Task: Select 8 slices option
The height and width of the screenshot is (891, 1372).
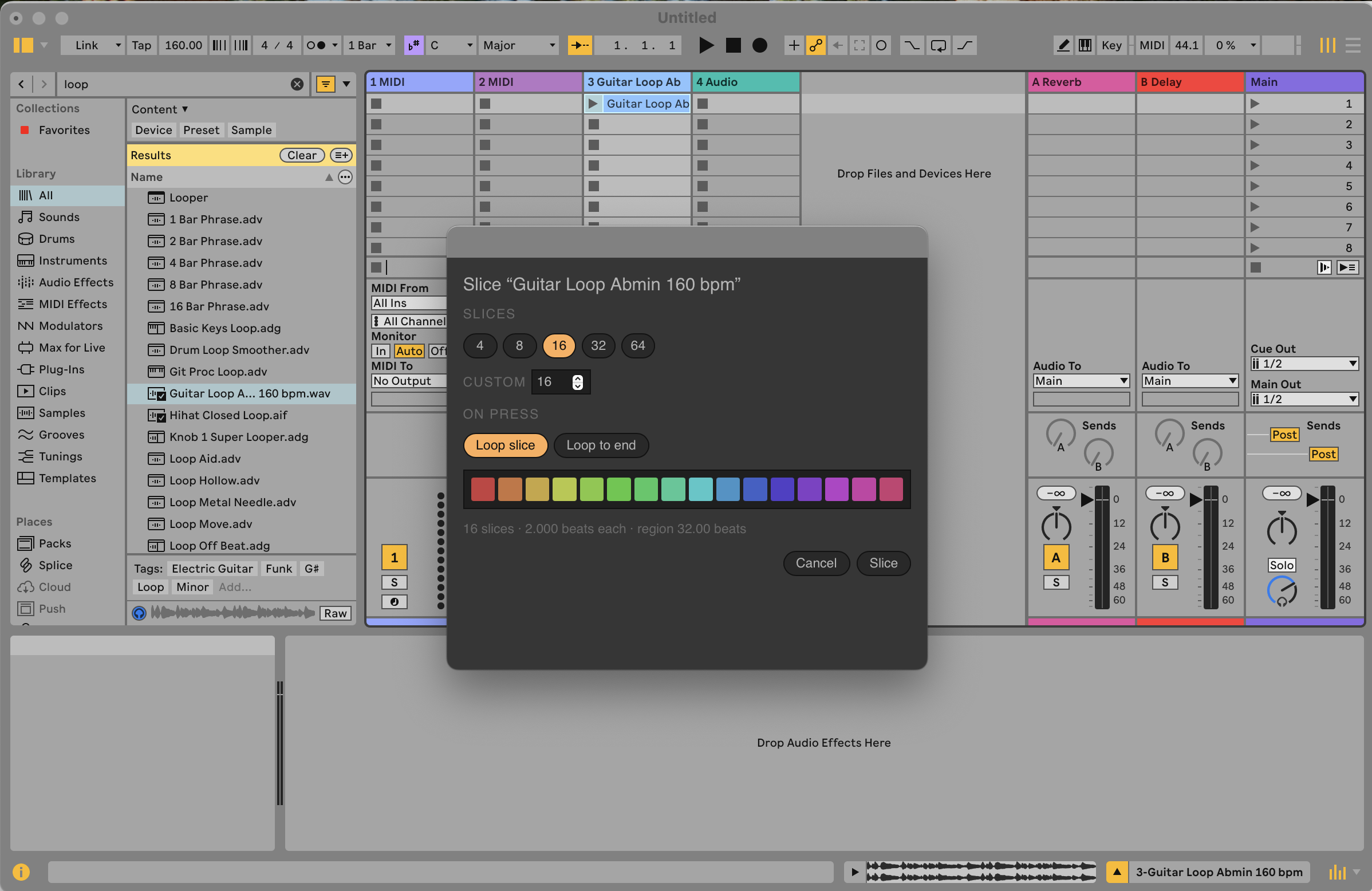Action: pyautogui.click(x=519, y=345)
